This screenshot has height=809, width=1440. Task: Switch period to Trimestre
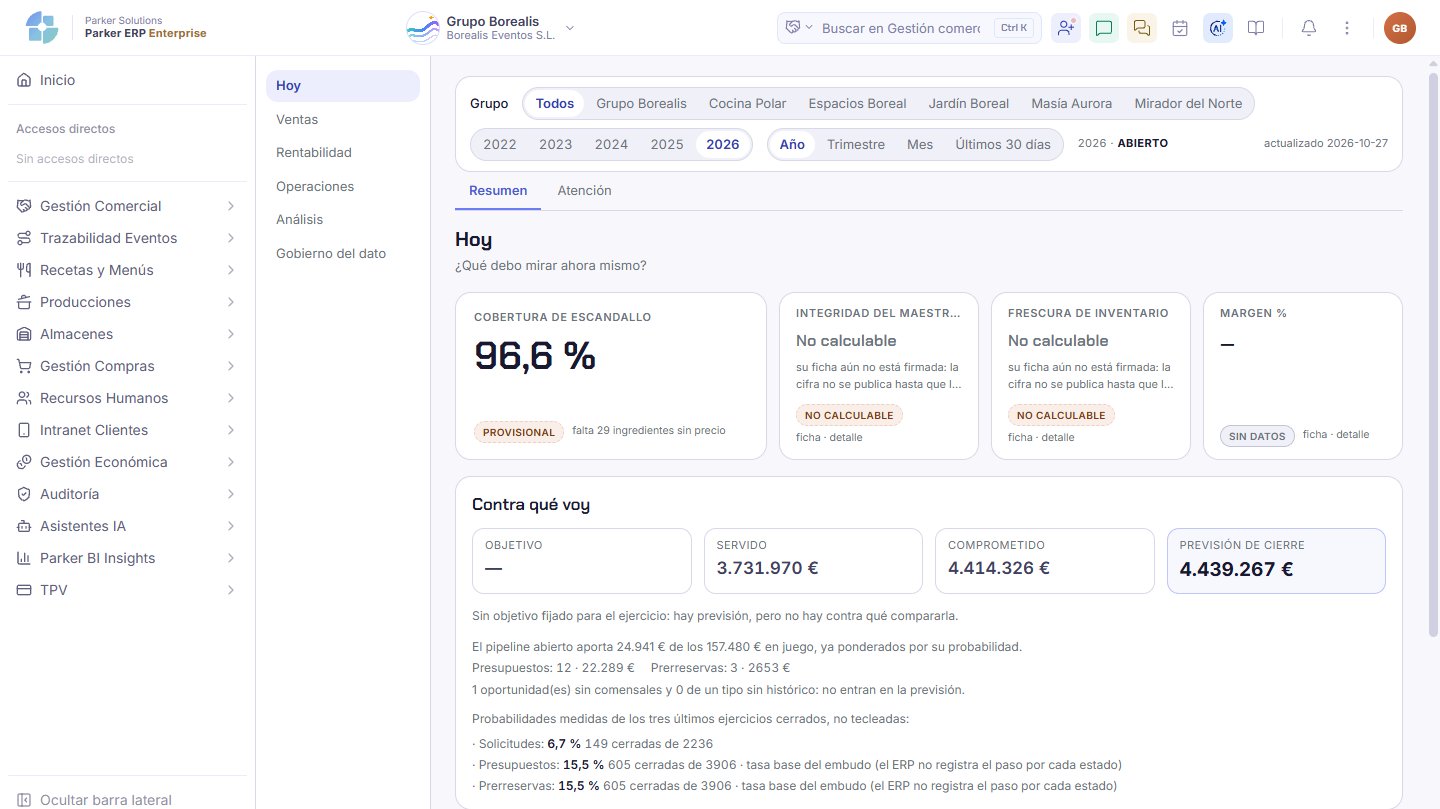tap(856, 144)
